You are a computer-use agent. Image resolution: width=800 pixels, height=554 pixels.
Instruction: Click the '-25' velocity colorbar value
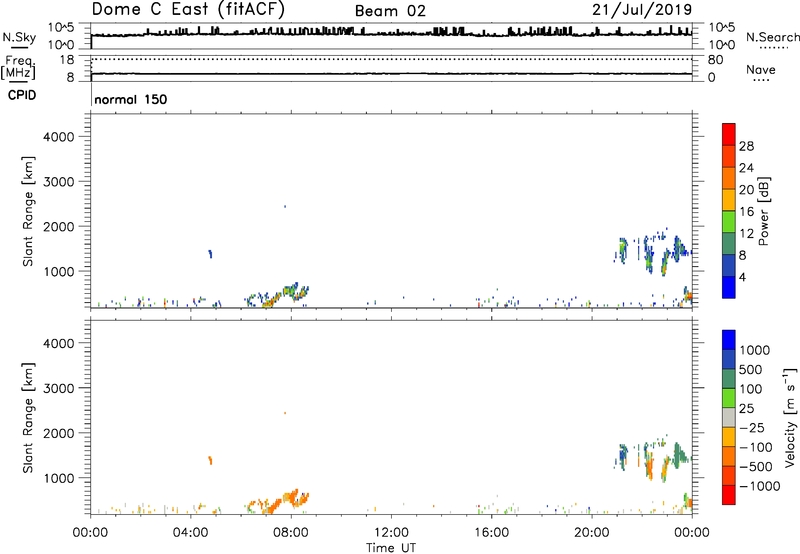pos(754,428)
